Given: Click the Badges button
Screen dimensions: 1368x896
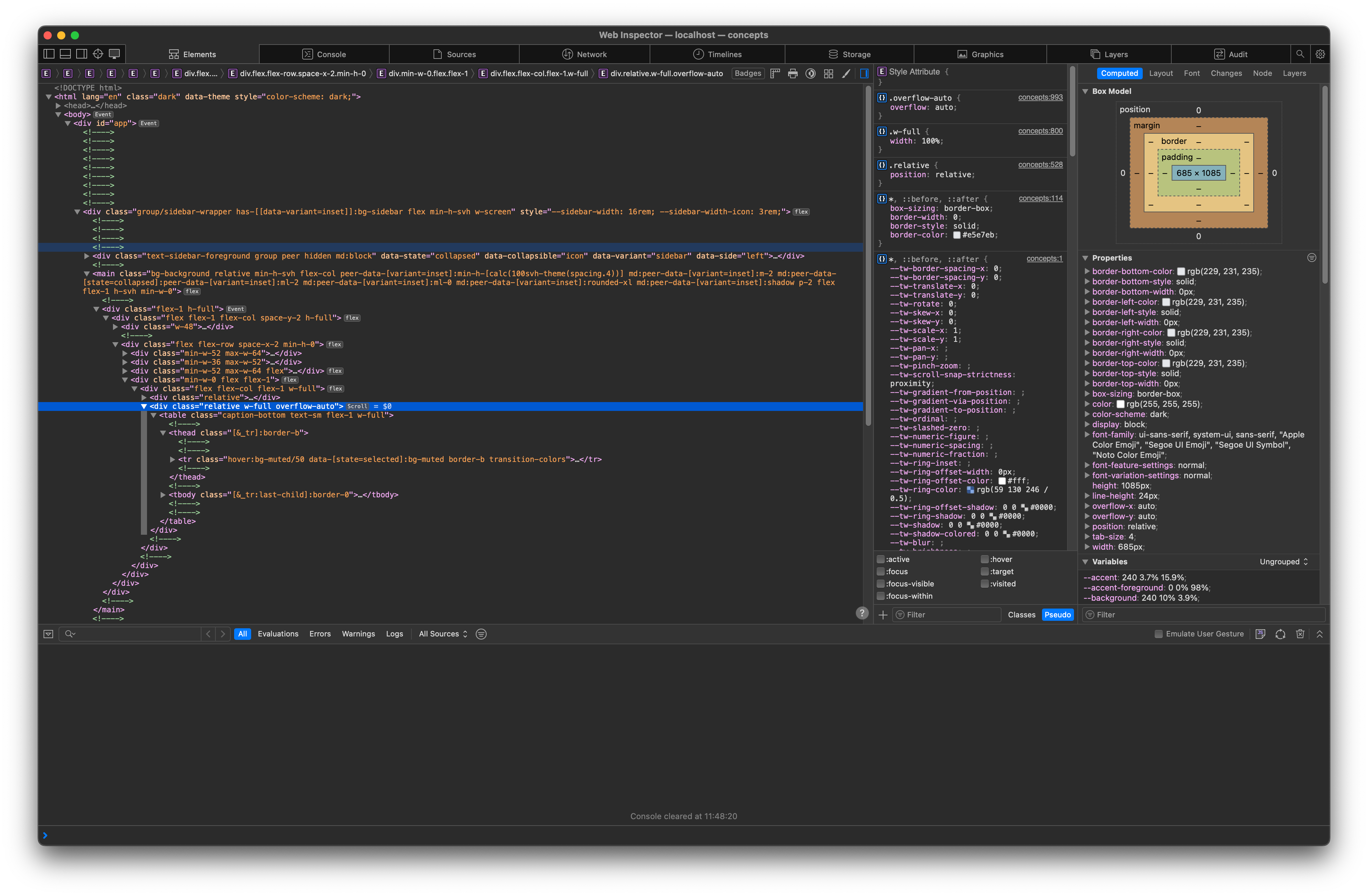Looking at the screenshot, I should (x=748, y=73).
